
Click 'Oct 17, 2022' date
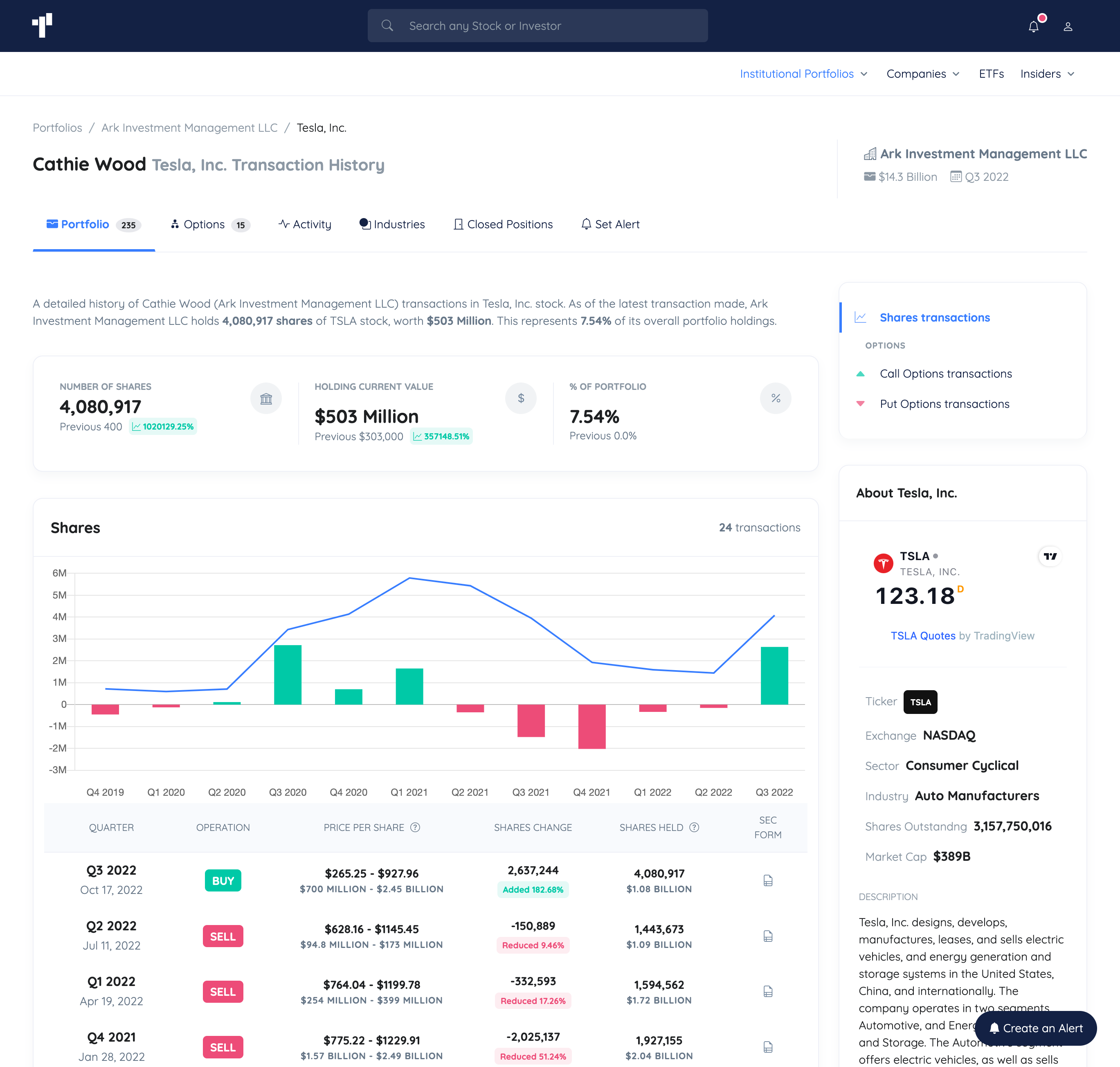111,891
